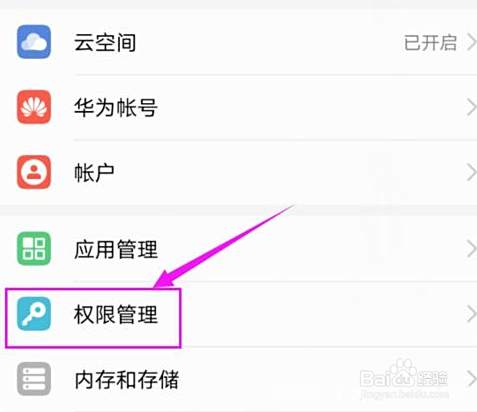Click the Baidu 经验 watermark logo
The image size is (477, 412).
tap(404, 377)
